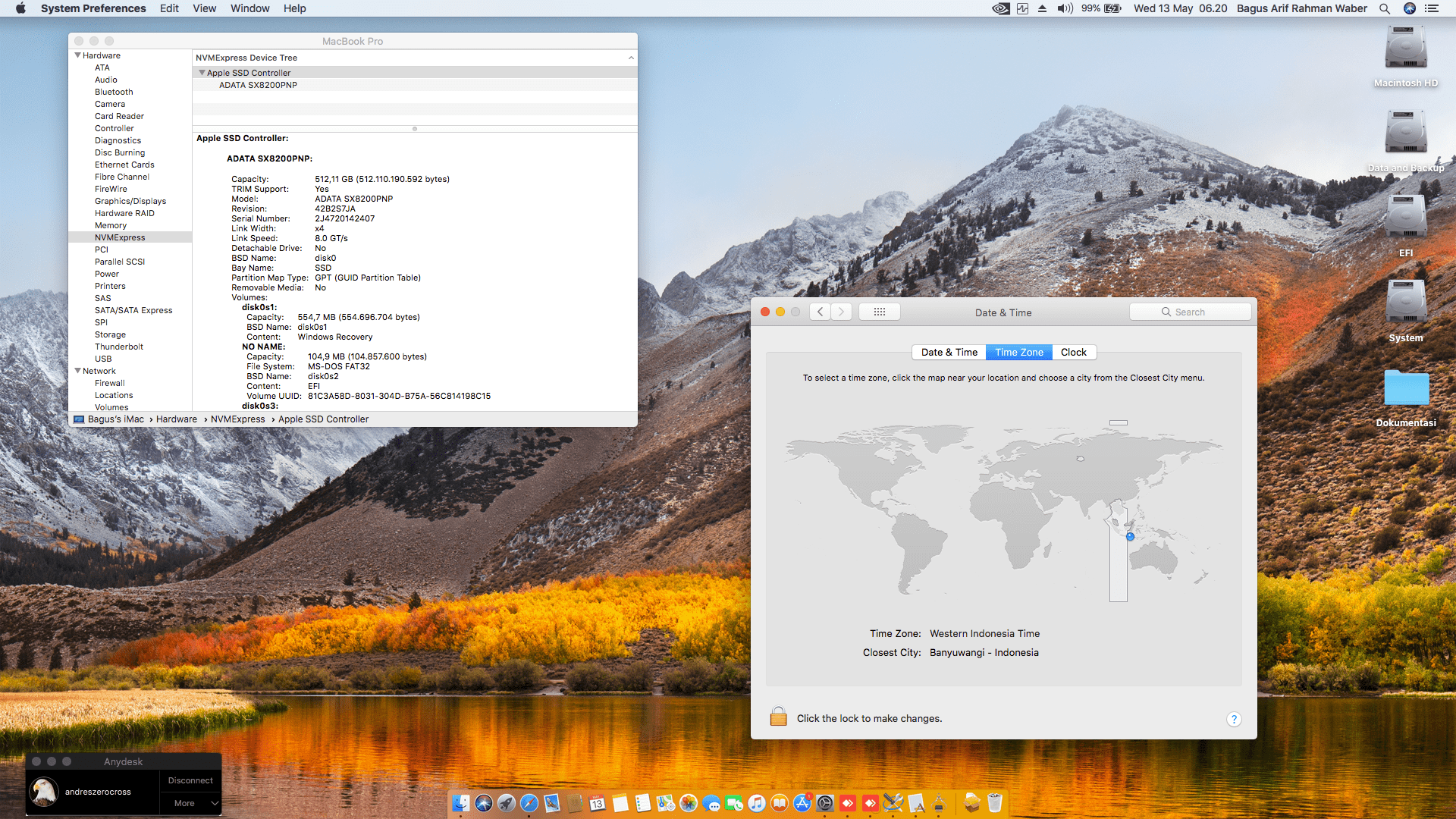The height and width of the screenshot is (819, 1456).
Task: Select ADATA SX8200PNP in device tree
Action: point(258,85)
